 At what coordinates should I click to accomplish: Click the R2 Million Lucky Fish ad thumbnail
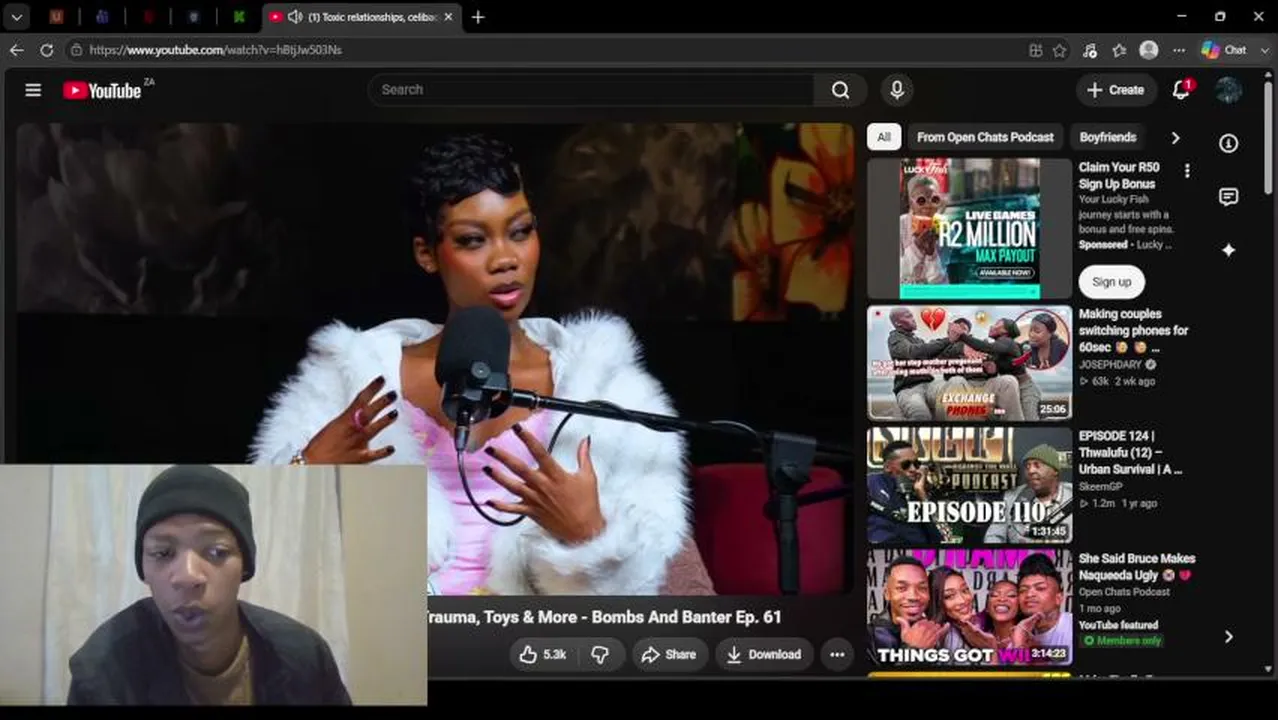coord(969,229)
